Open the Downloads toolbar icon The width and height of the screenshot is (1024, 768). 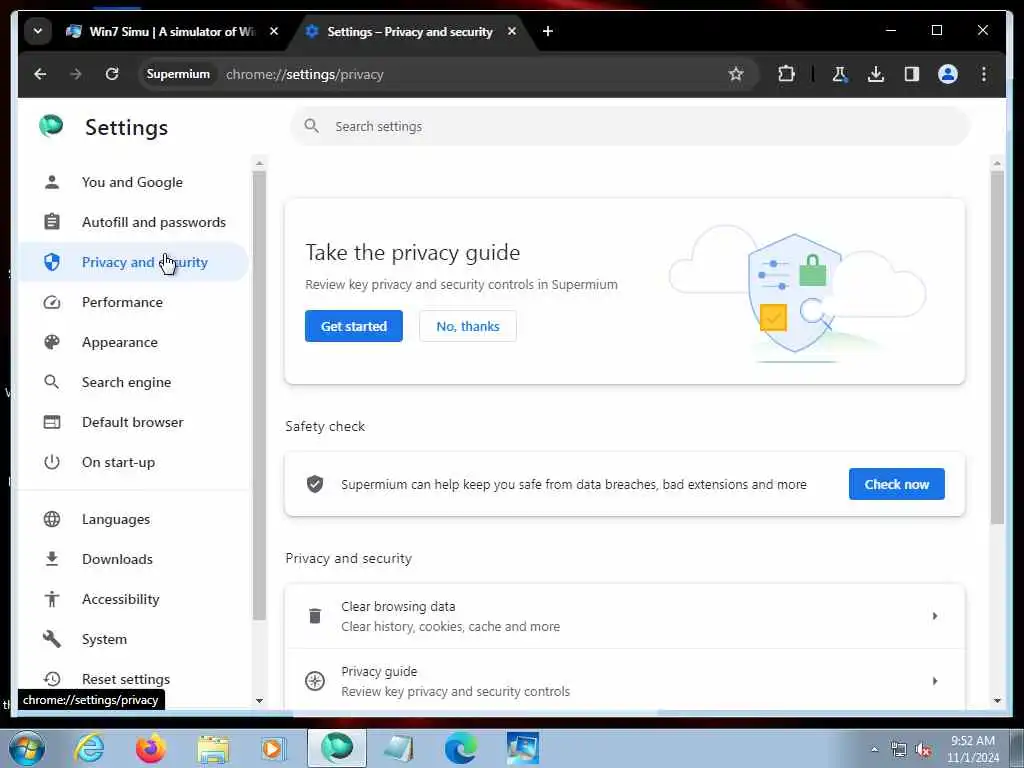pyautogui.click(x=876, y=74)
